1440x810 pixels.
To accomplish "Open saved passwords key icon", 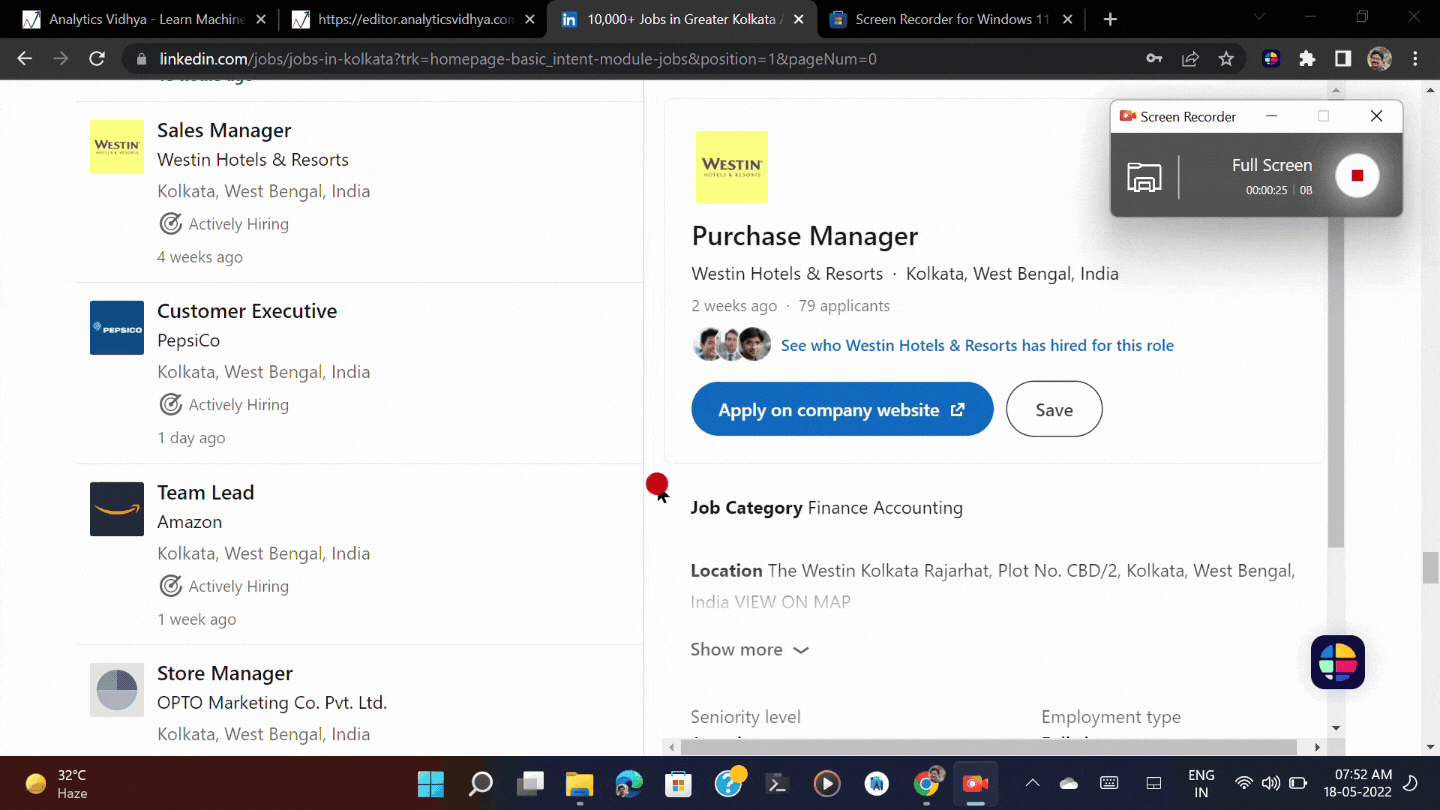I will (1154, 59).
